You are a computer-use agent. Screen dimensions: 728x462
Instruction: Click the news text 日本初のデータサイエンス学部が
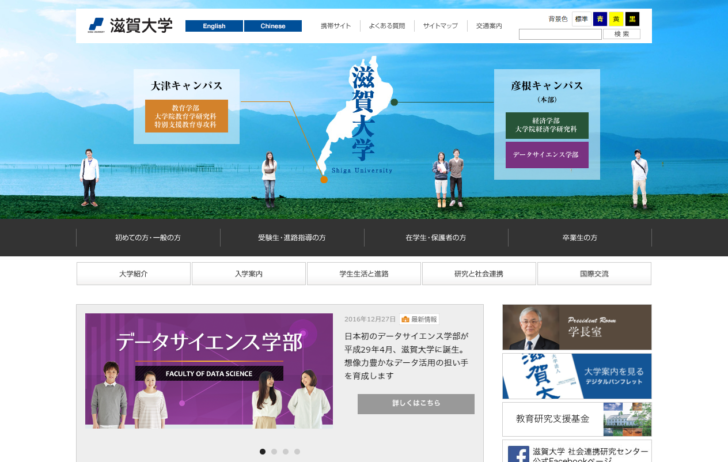407,336
